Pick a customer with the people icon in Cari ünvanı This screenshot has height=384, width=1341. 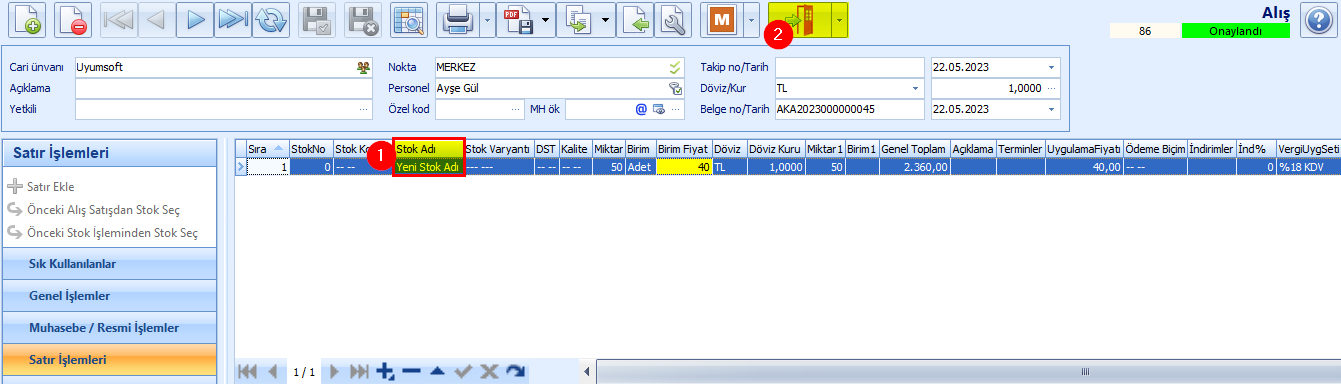[363, 67]
